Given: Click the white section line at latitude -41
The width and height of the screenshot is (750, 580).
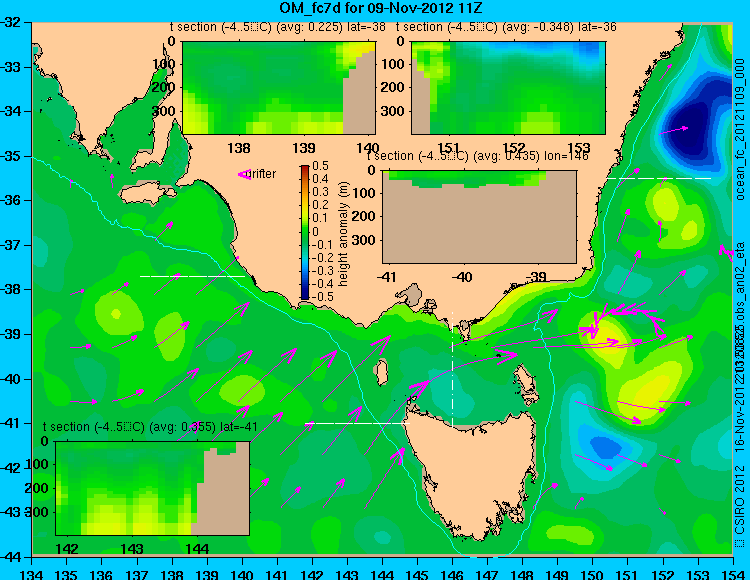Looking at the screenshot, I should tap(357, 423).
